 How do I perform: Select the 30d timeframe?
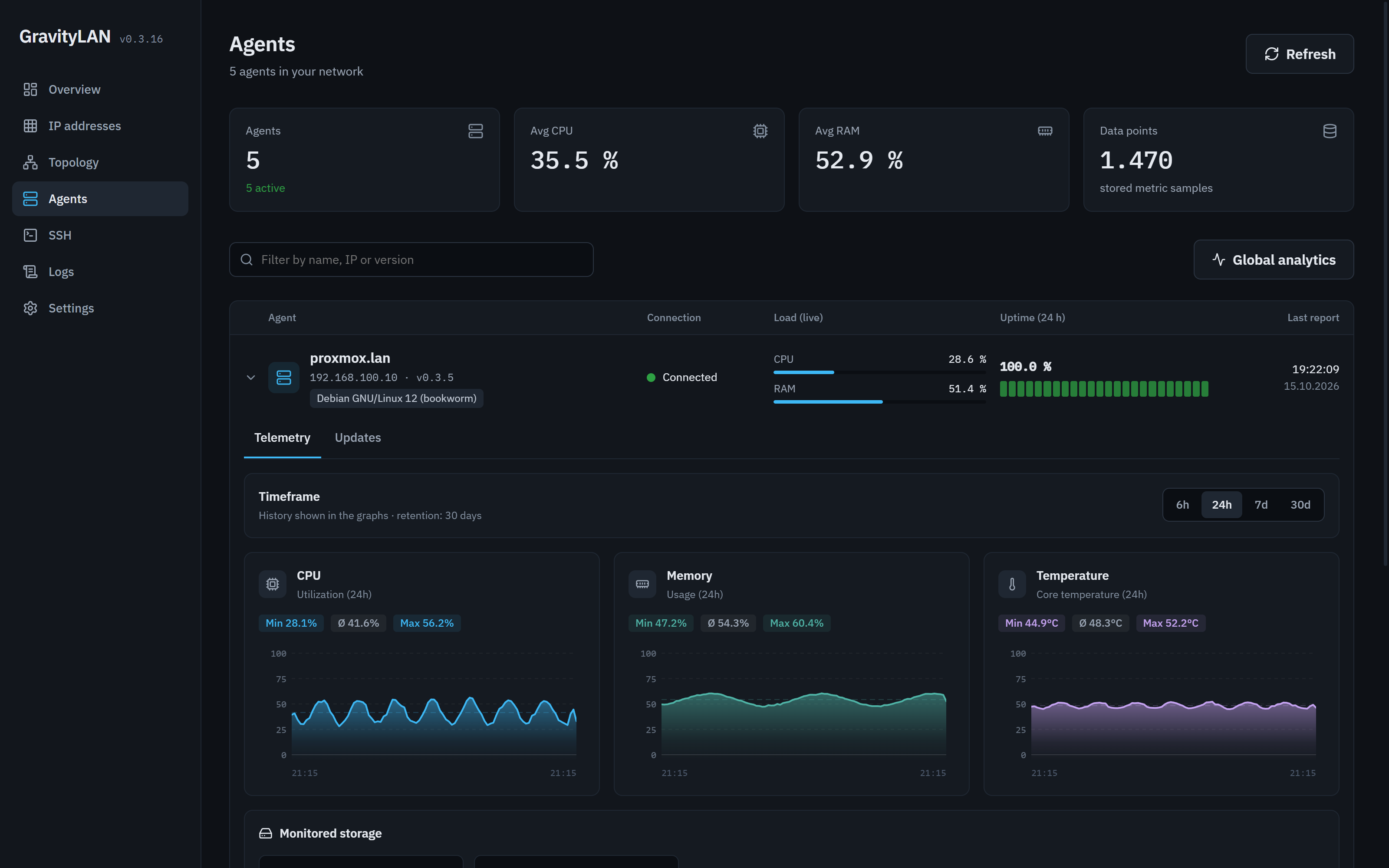coord(1300,505)
